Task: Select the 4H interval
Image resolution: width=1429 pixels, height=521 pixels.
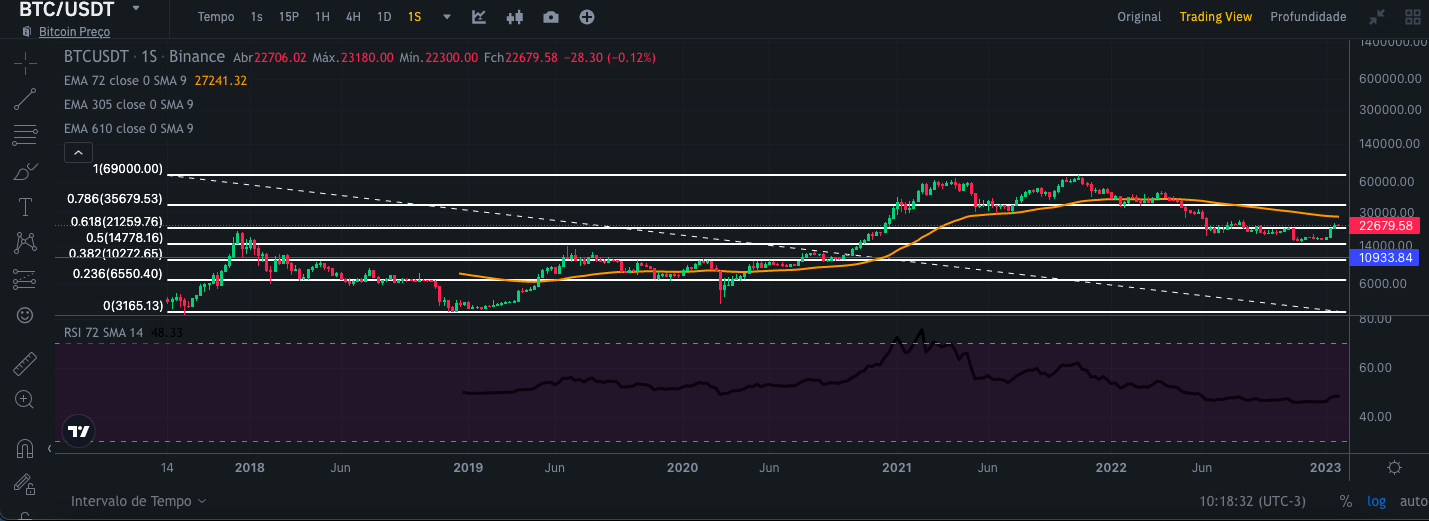Action: (x=353, y=17)
